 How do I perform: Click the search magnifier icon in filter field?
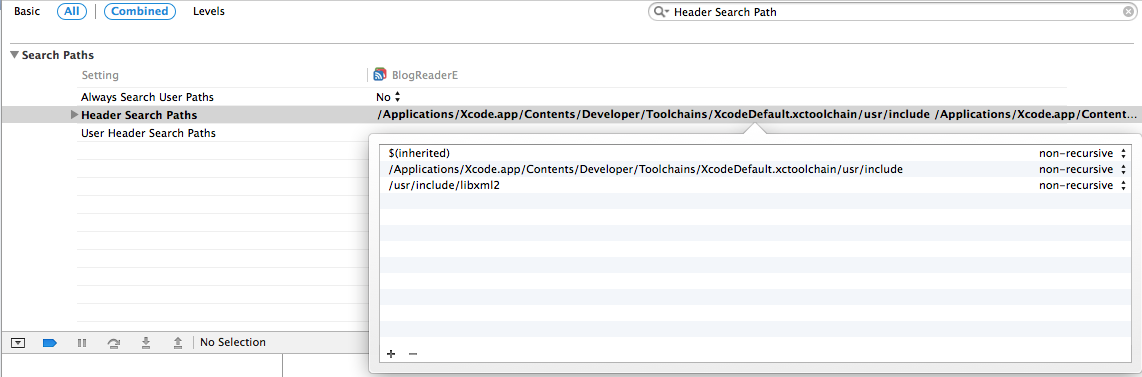pos(661,12)
